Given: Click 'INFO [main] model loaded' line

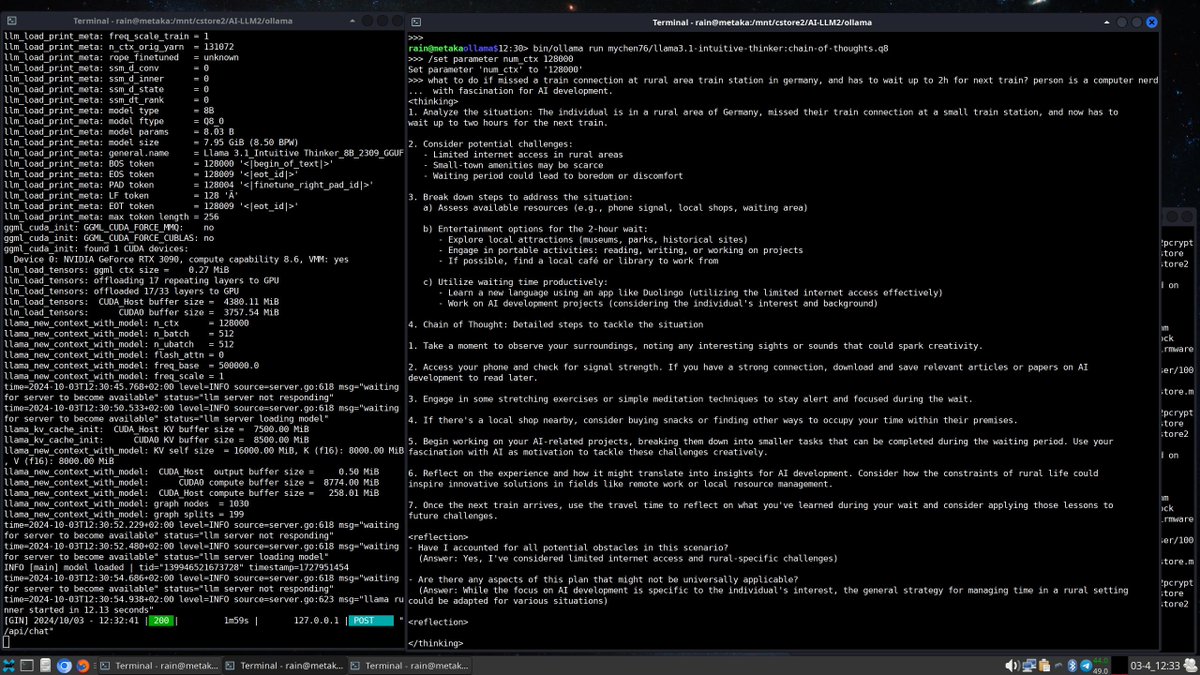Looking at the screenshot, I should [x=176, y=567].
